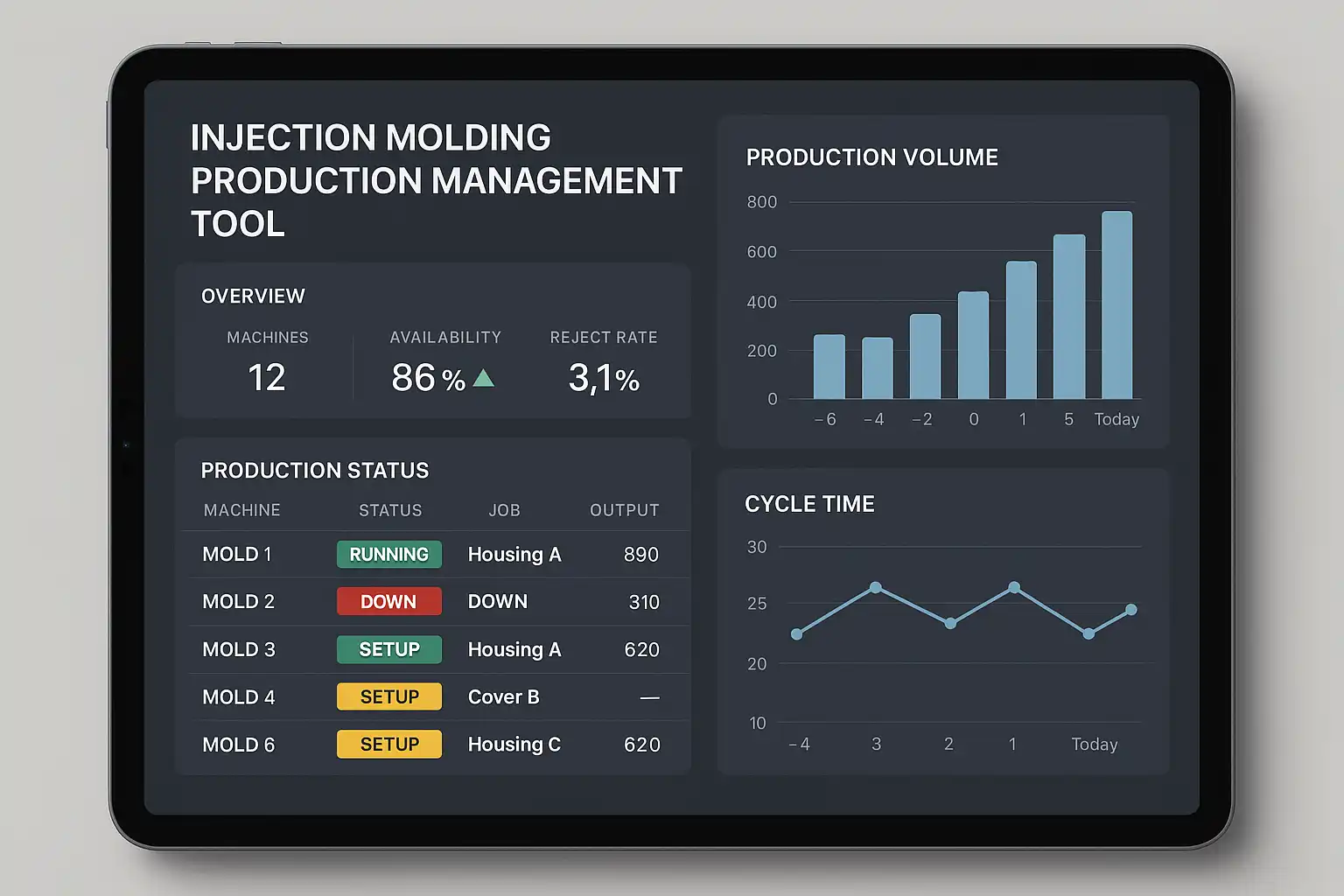The image size is (1344, 896).
Task: Select the machine count 12
Action: (267, 378)
